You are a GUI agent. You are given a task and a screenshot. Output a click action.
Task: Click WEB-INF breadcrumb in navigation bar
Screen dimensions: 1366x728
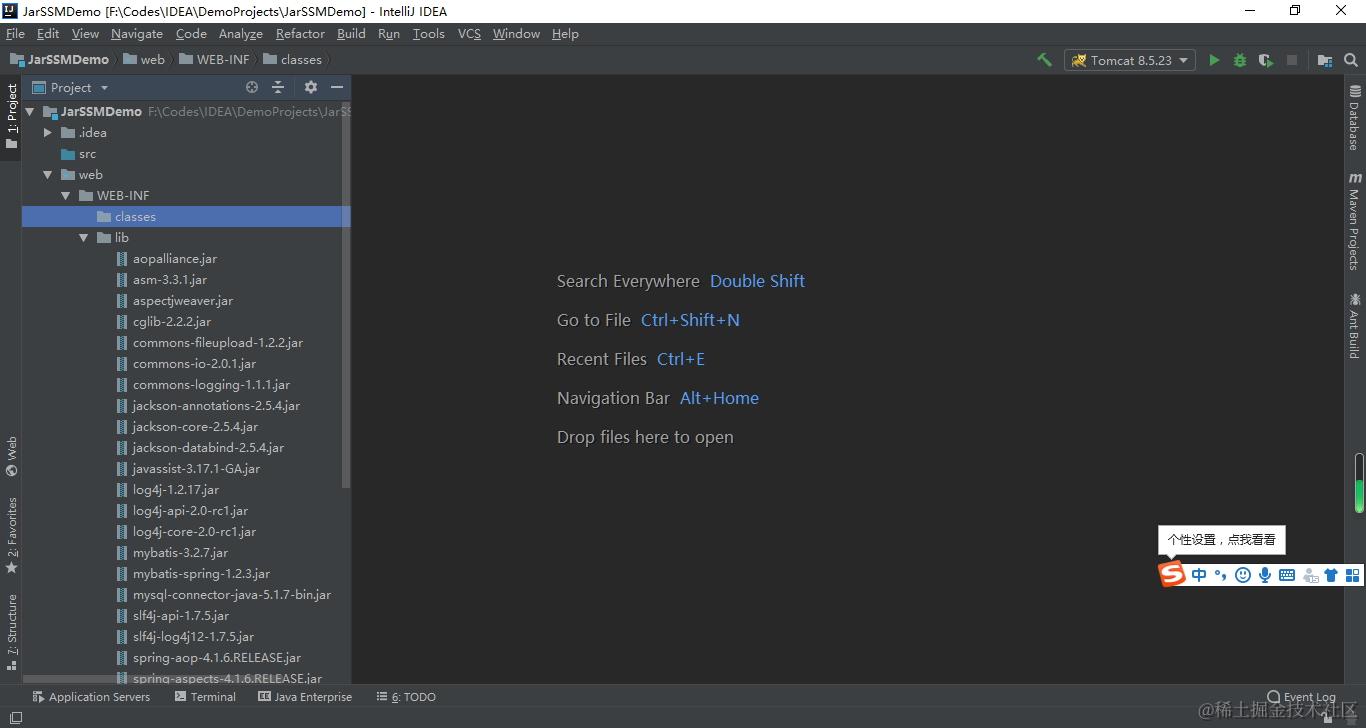click(214, 60)
